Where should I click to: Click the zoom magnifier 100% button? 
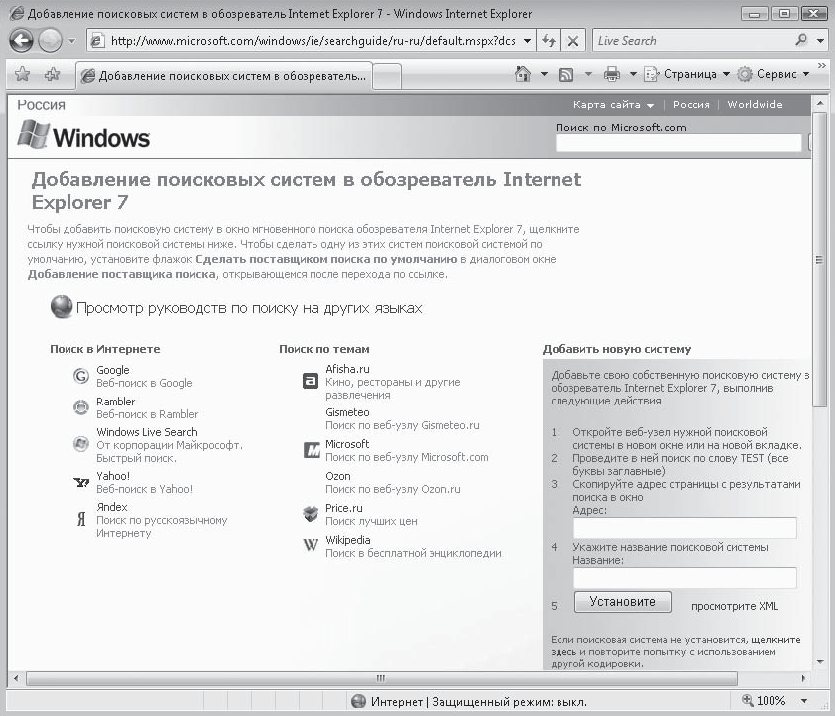tap(764, 701)
